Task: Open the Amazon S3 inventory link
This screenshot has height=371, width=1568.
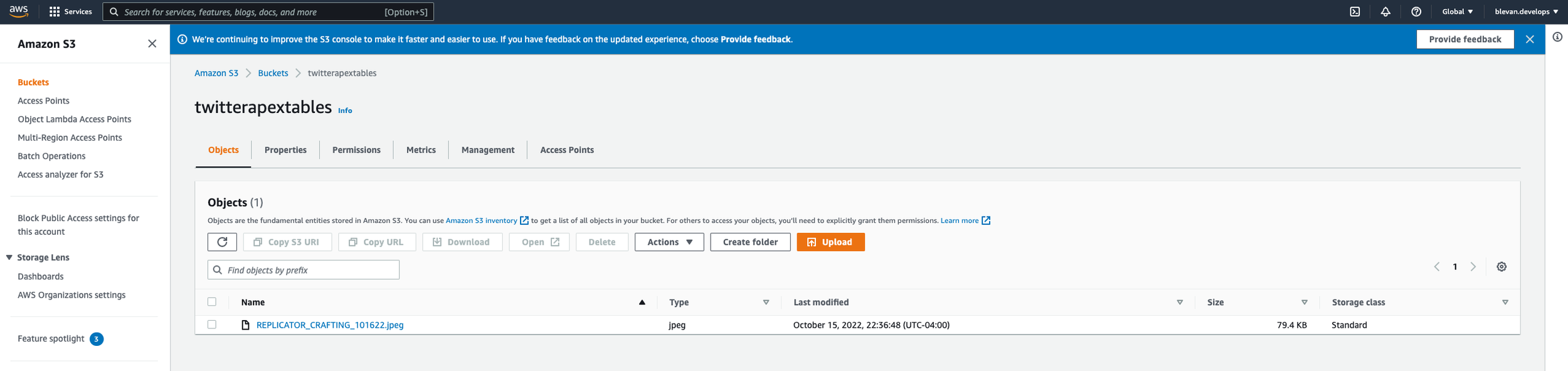Action: pos(481,220)
